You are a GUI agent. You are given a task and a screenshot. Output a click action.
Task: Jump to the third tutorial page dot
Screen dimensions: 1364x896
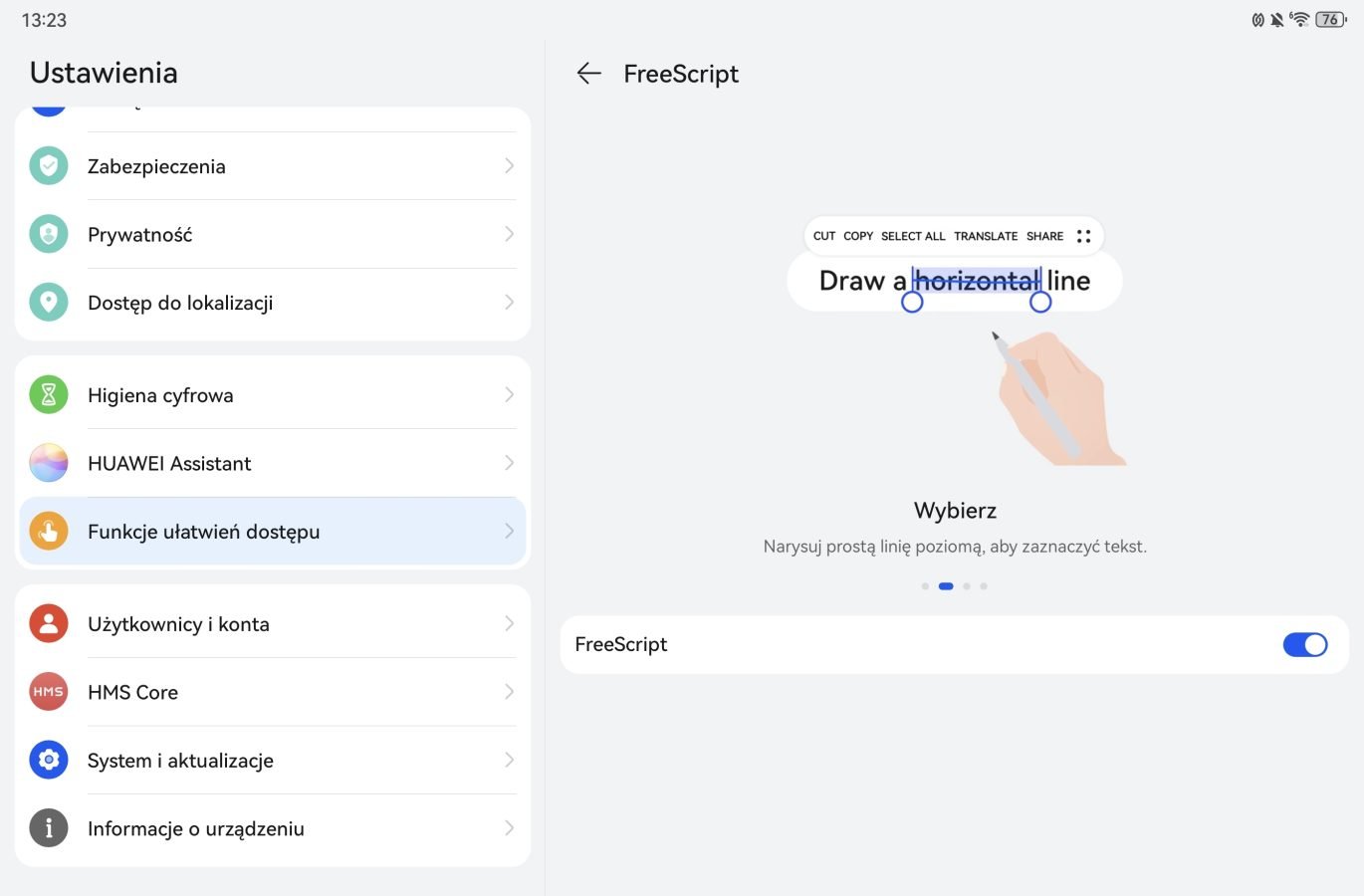click(x=966, y=586)
